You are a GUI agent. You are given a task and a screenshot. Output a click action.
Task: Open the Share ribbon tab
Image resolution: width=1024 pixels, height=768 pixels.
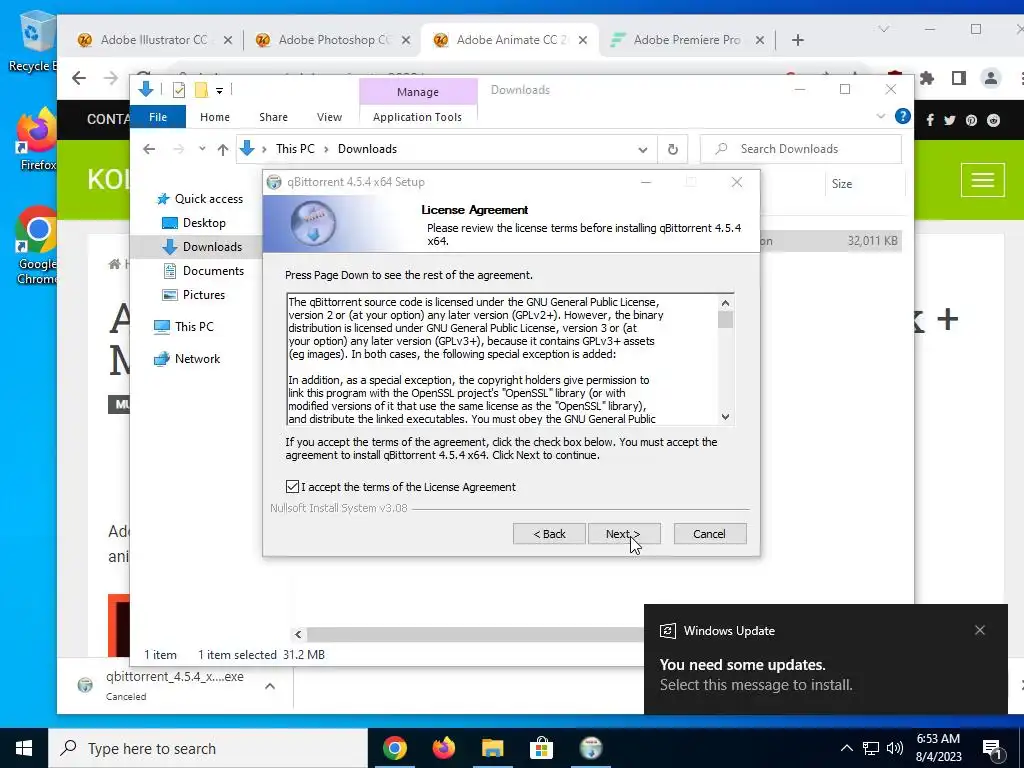[273, 117]
